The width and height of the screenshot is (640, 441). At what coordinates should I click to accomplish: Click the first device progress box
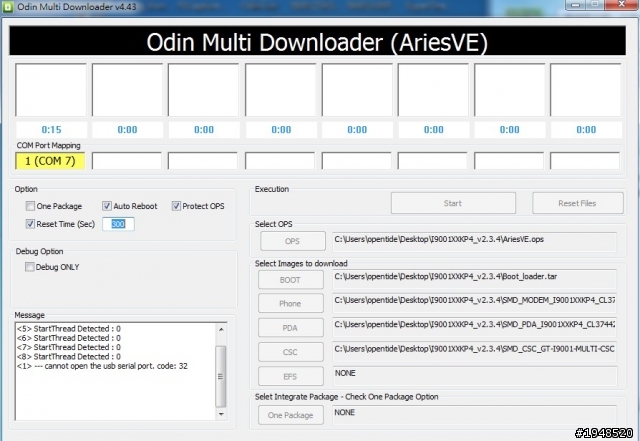point(51,90)
